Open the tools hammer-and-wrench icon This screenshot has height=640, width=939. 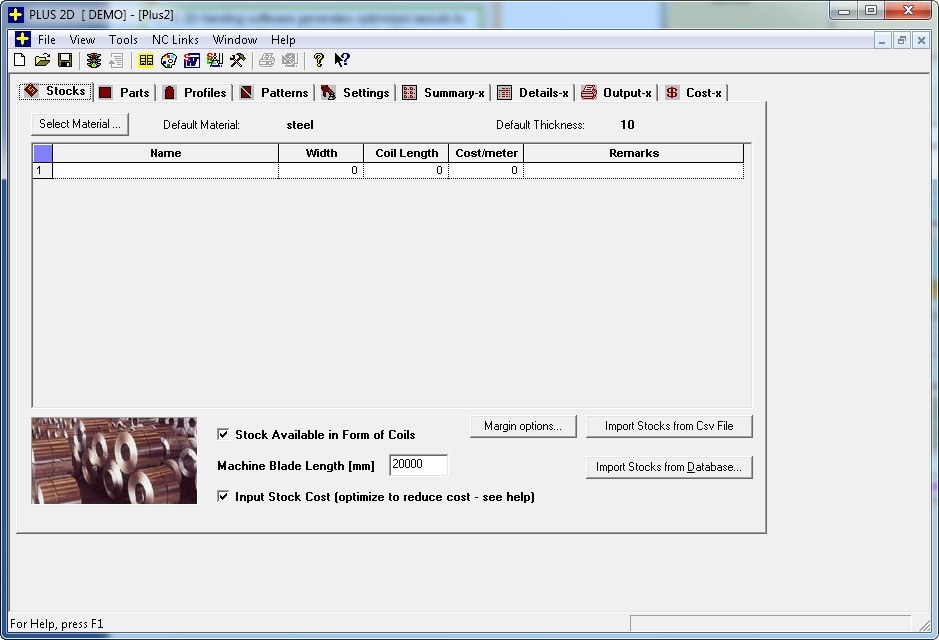(x=237, y=60)
